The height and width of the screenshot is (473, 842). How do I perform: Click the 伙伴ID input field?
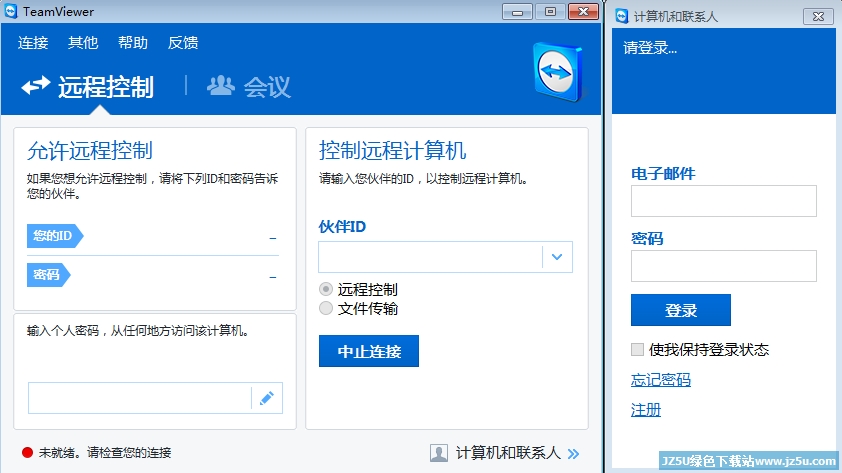tap(430, 257)
